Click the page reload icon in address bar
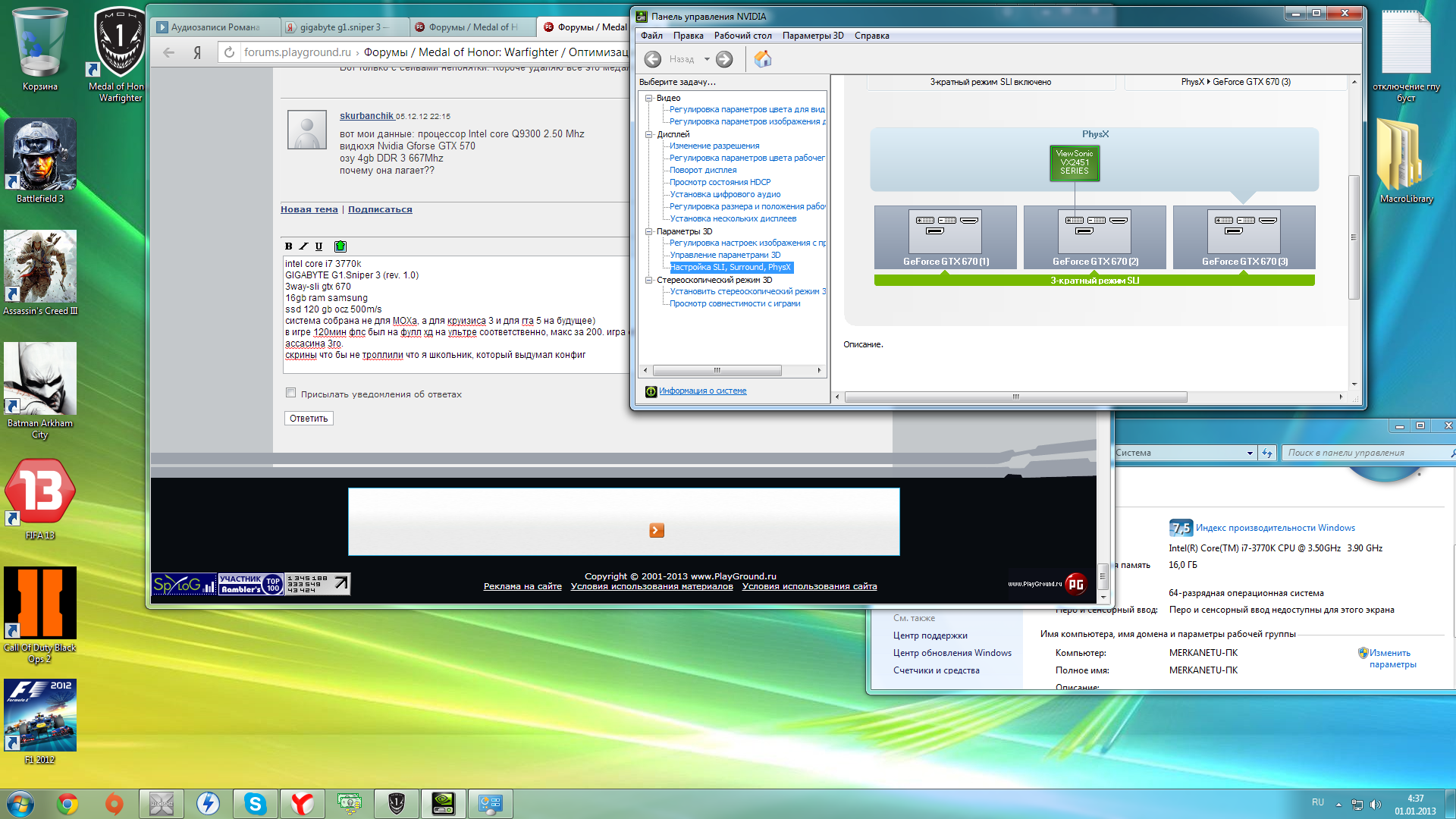The height and width of the screenshot is (819, 1456). pos(230,52)
